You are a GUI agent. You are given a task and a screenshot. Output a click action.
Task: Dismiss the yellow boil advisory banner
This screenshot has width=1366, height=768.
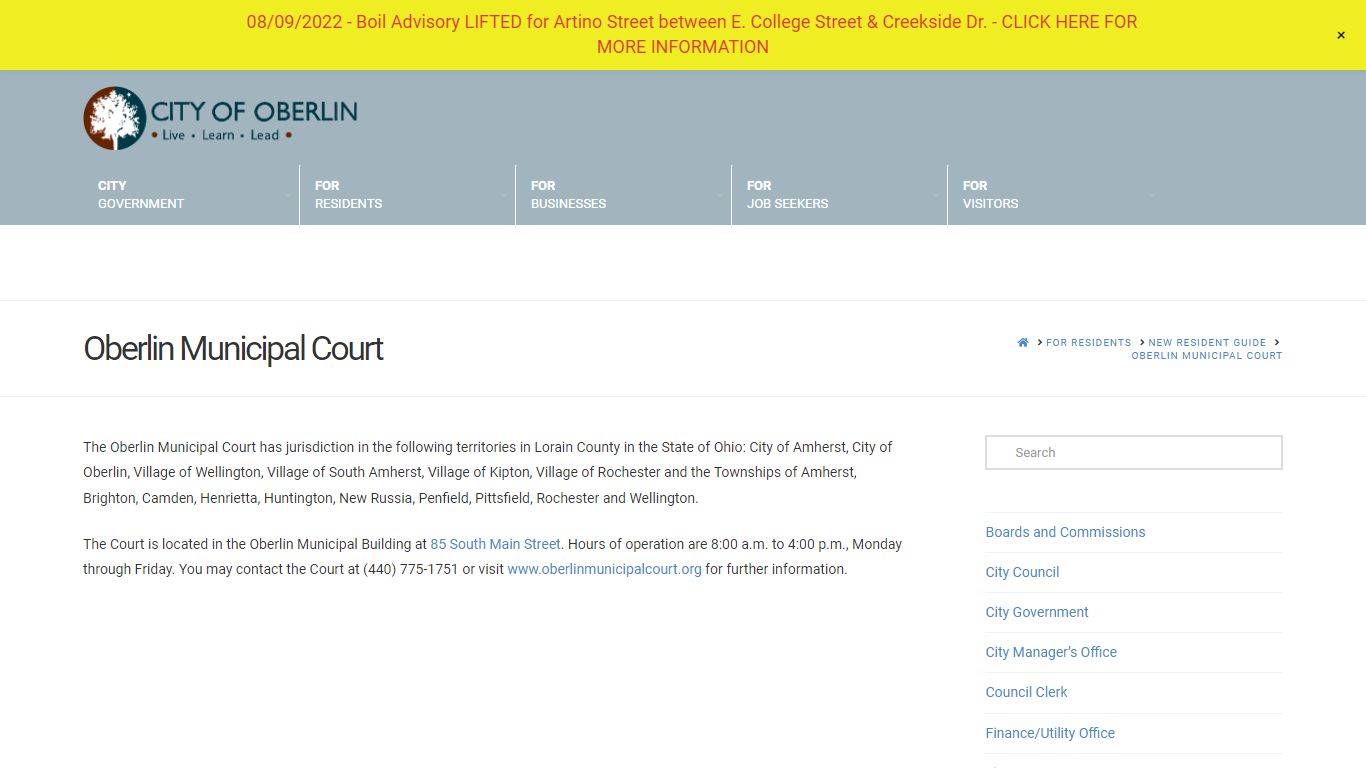point(1341,35)
